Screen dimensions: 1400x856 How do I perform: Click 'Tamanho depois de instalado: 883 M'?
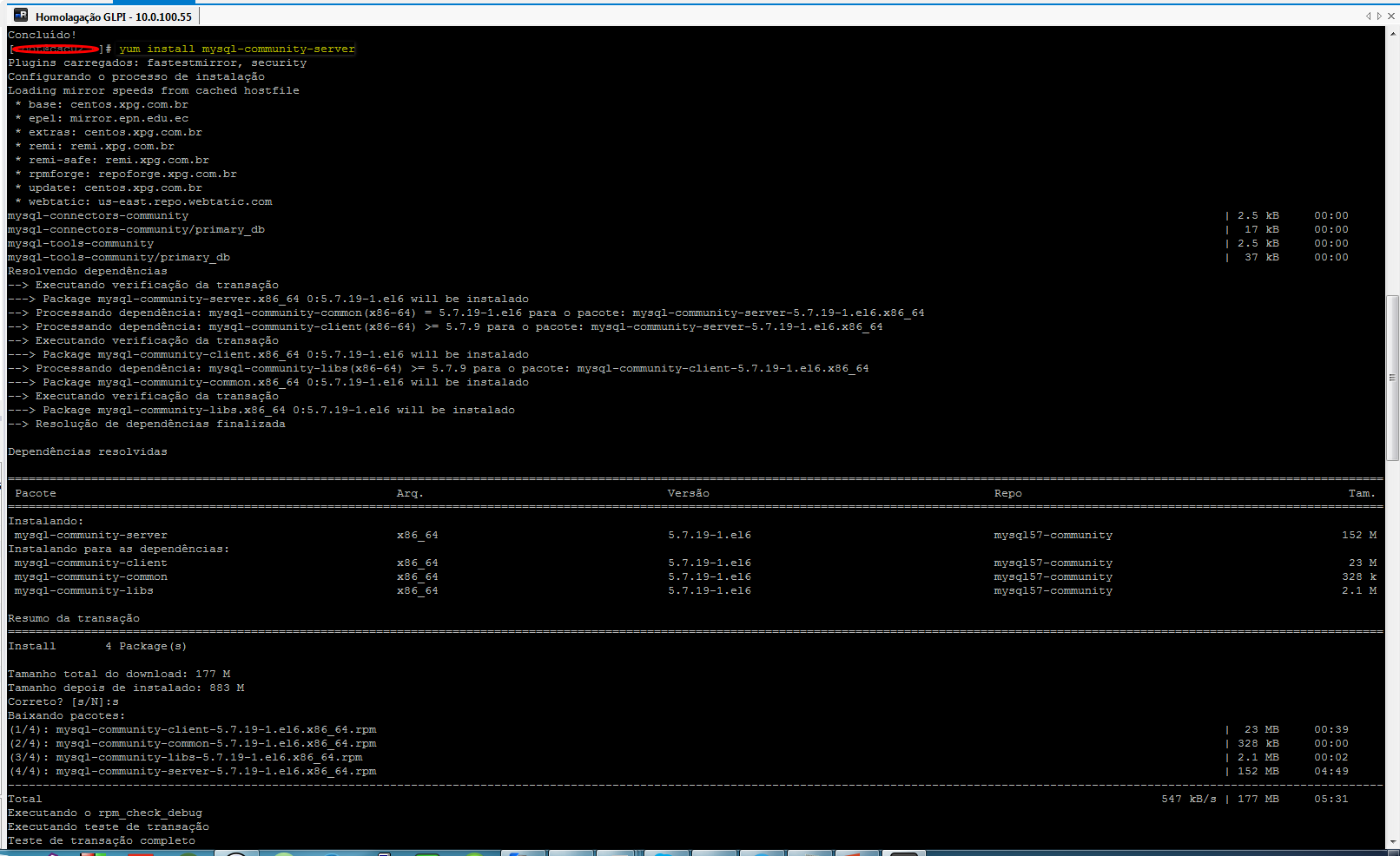(126, 688)
